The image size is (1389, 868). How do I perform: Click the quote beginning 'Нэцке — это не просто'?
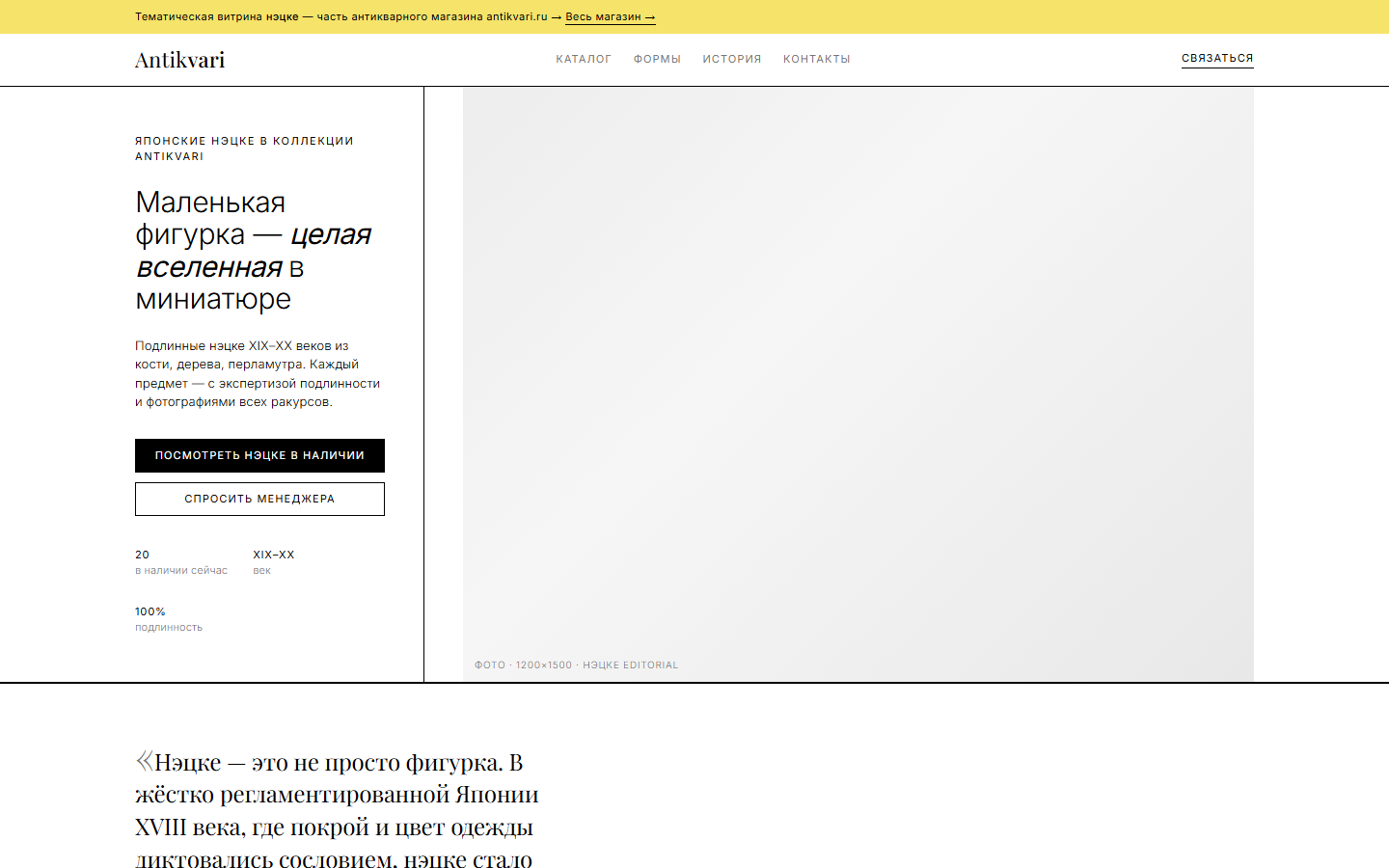(x=338, y=810)
